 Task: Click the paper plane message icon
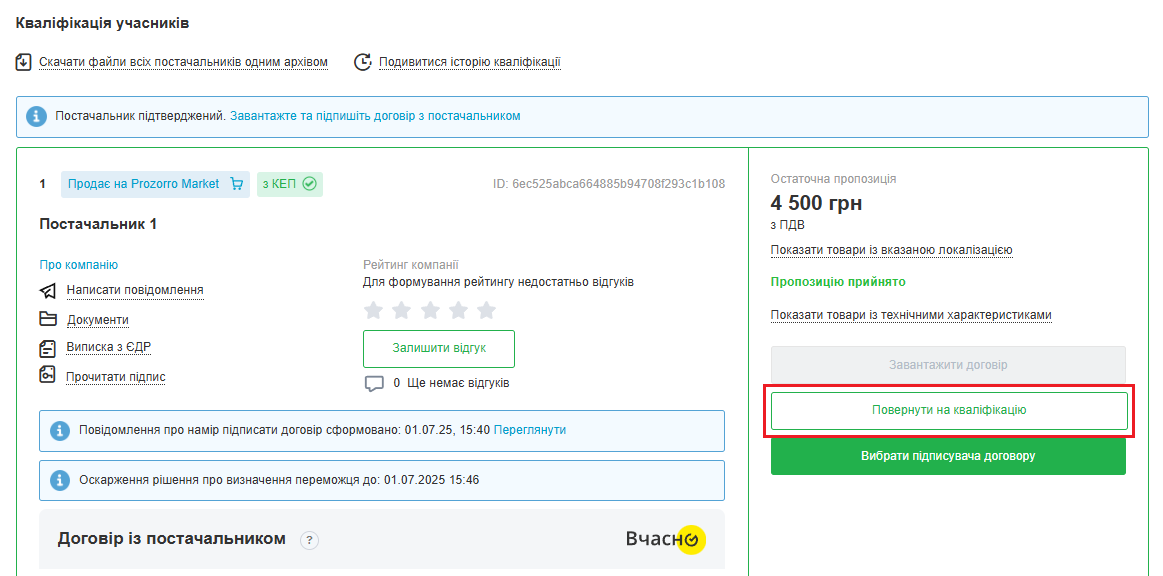(x=48, y=291)
